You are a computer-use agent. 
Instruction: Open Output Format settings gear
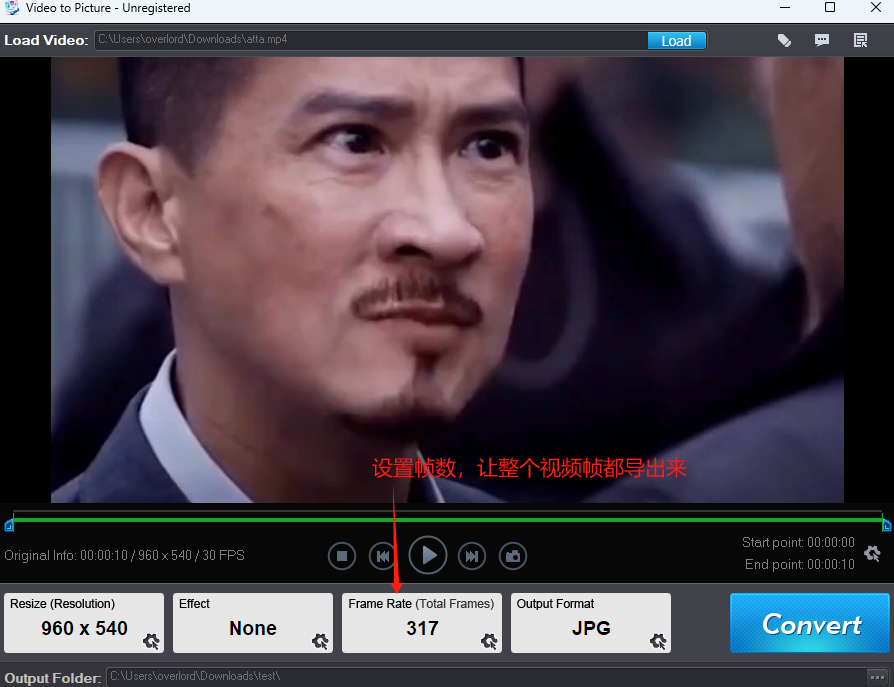pos(658,641)
